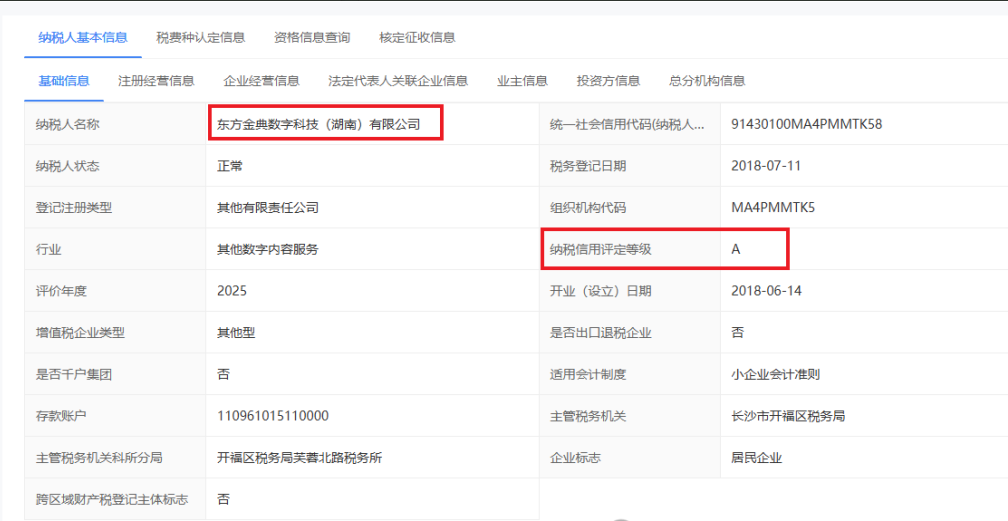The height and width of the screenshot is (521, 1008).
Task: Click the 企业标志 label
Action: (x=575, y=458)
